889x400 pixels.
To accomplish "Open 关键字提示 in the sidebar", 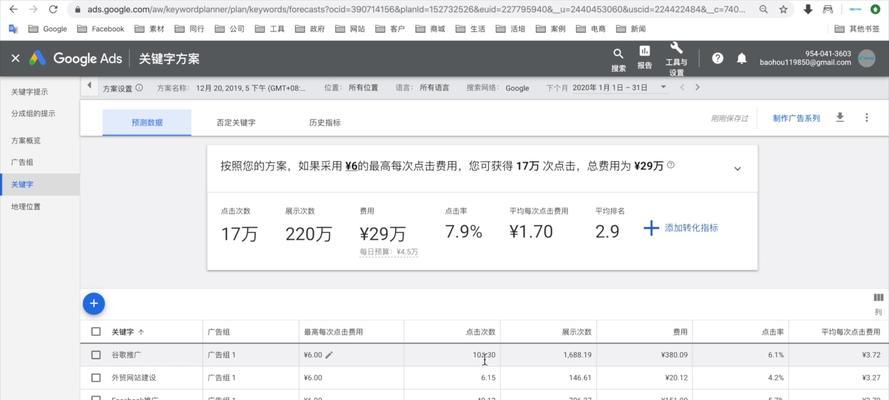I will (29, 92).
